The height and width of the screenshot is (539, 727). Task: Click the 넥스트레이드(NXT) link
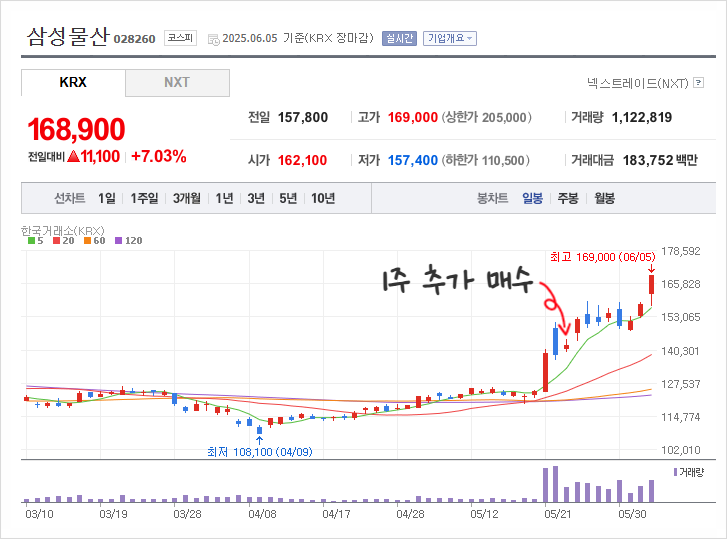(638, 83)
